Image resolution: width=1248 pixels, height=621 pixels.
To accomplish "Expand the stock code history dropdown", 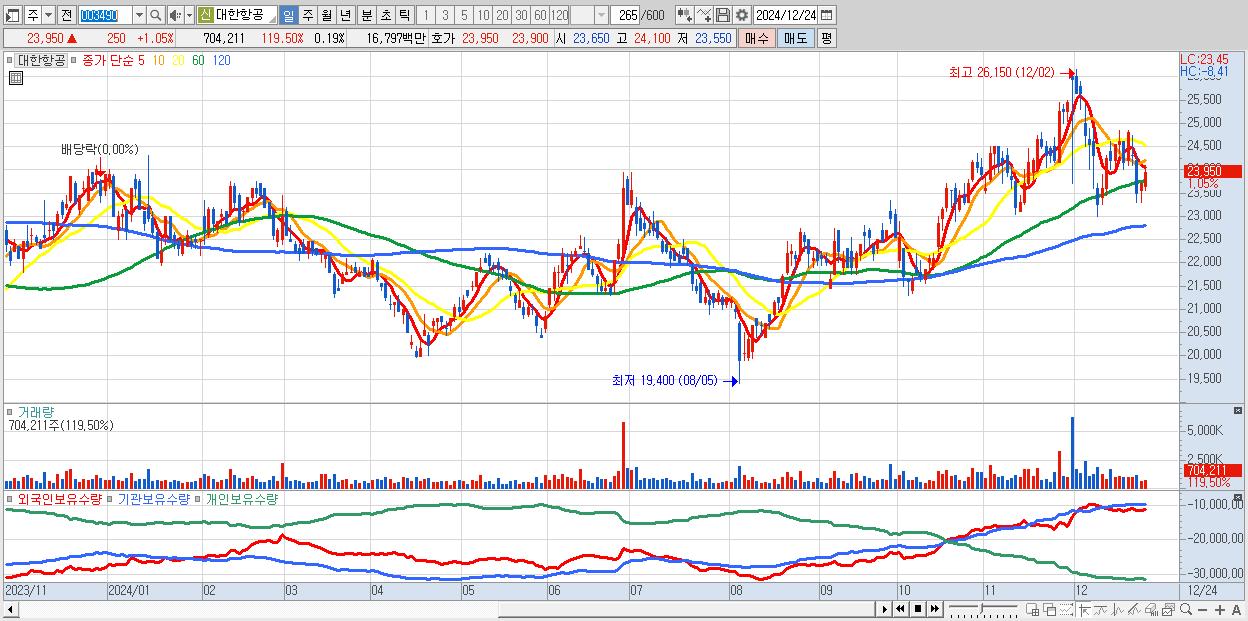I will [139, 16].
